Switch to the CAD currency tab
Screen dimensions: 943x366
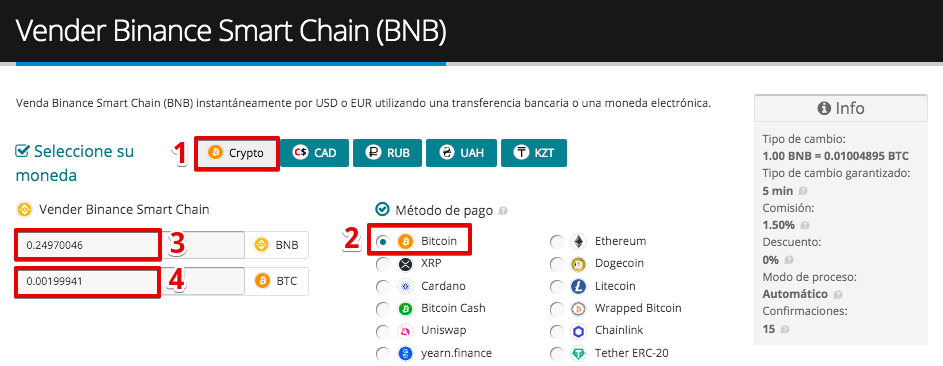(314, 153)
